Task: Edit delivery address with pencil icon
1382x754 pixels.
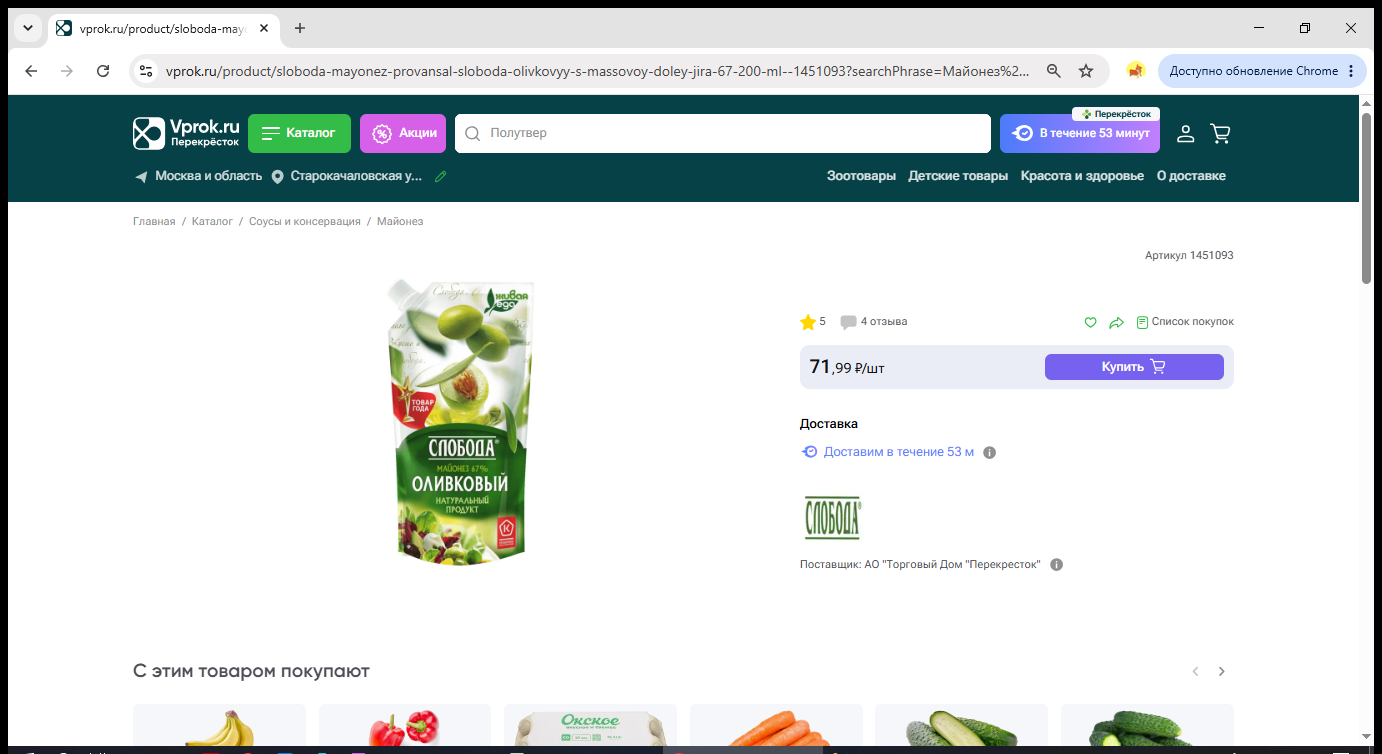Action: coord(441,176)
